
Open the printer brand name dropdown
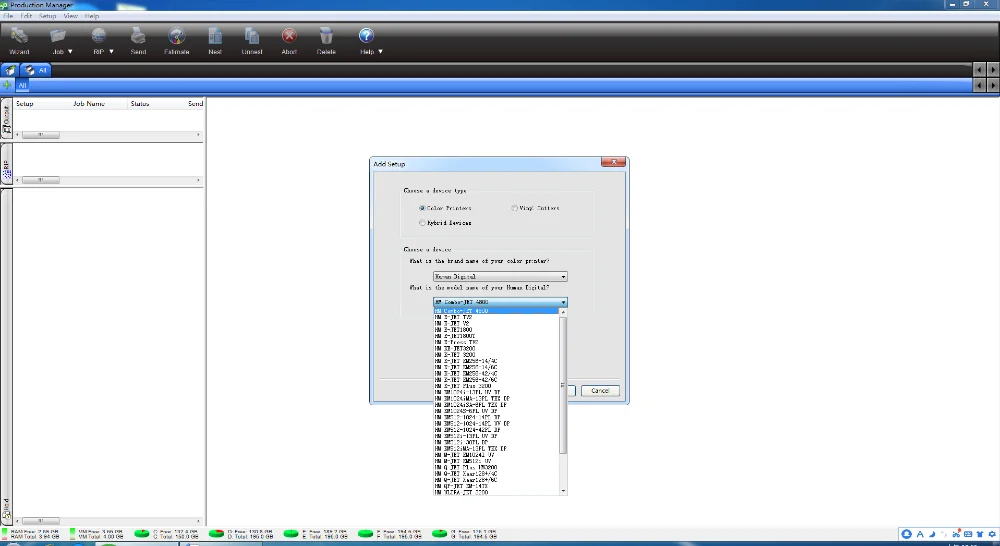tap(500, 277)
